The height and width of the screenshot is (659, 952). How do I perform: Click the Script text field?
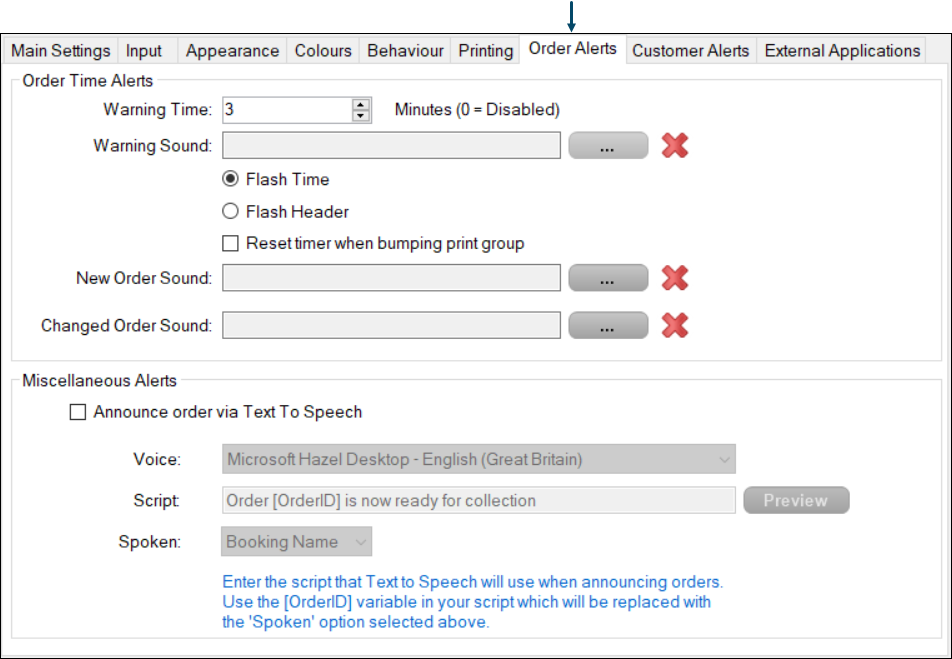pos(478,501)
